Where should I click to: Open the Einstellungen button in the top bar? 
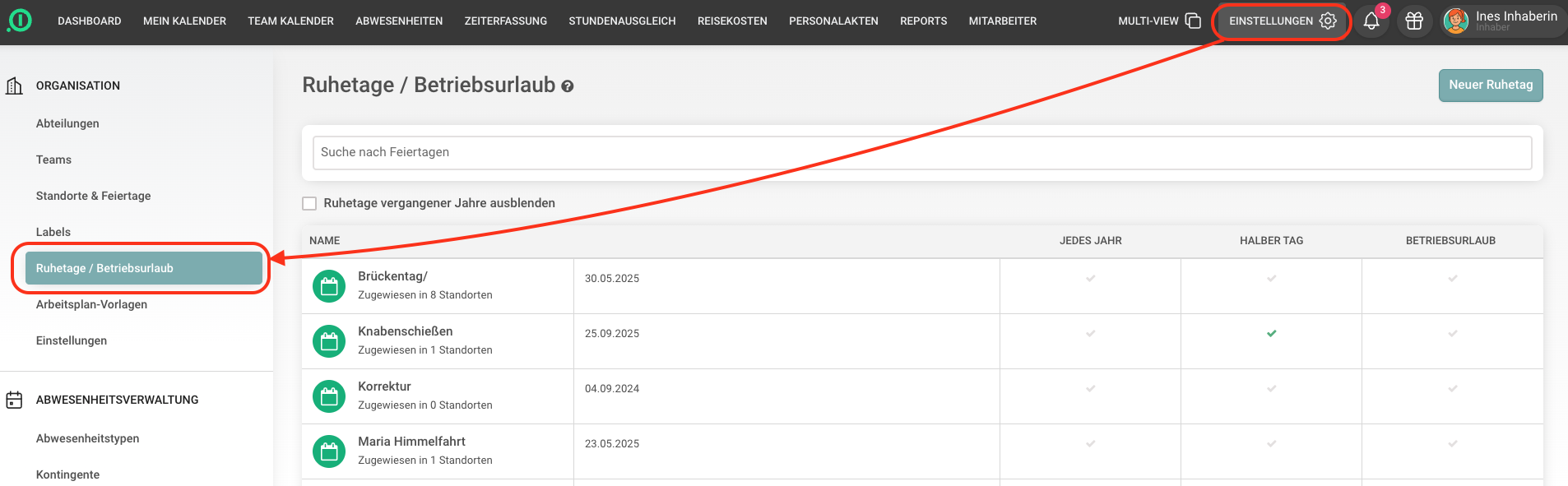pyautogui.click(x=1282, y=21)
